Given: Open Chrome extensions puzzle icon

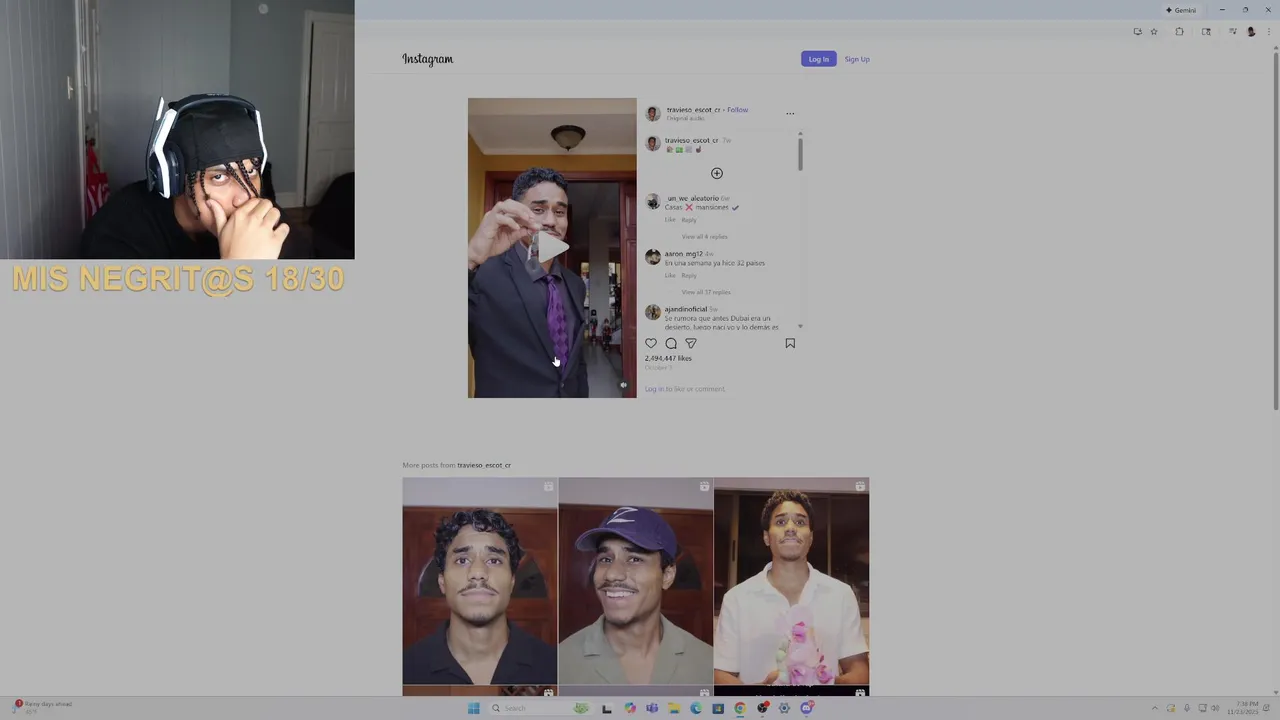Looking at the screenshot, I should pyautogui.click(x=1179, y=31).
